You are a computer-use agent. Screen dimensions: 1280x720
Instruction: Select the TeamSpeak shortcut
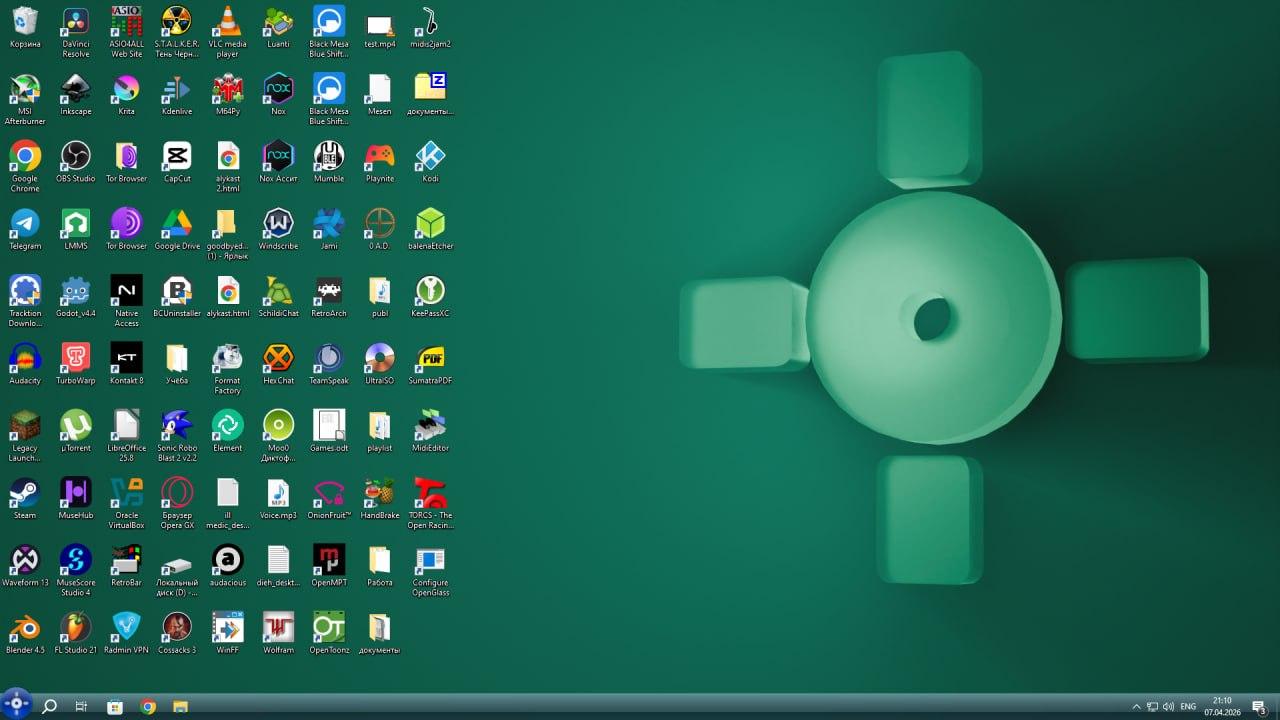(x=328, y=363)
